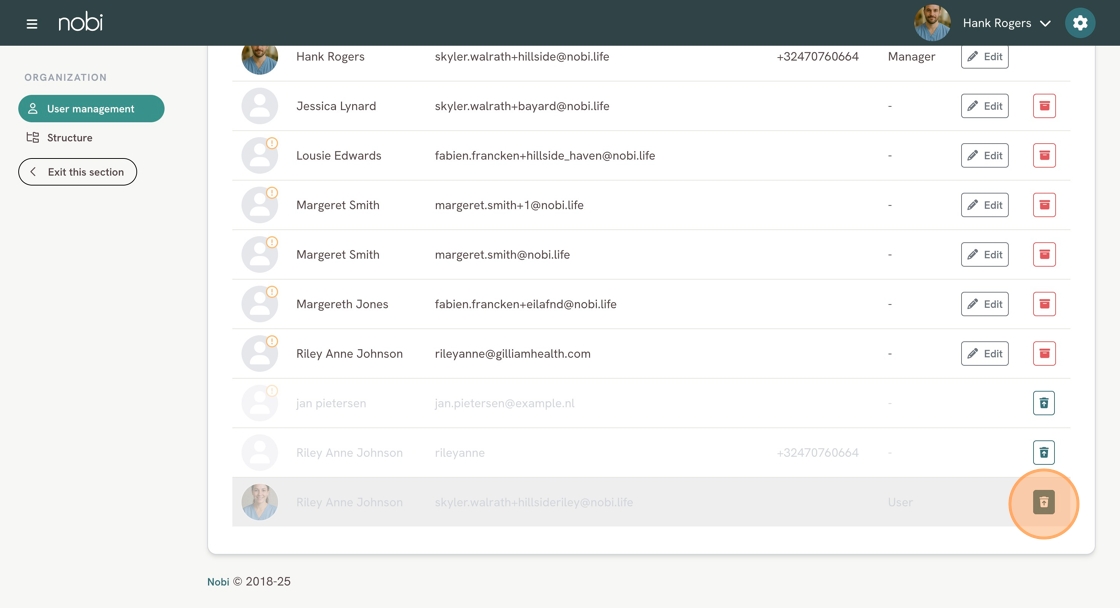The height and width of the screenshot is (608, 1120).
Task: Select email fabien.francken+eilafnd@nobi.life
Action: tap(526, 304)
